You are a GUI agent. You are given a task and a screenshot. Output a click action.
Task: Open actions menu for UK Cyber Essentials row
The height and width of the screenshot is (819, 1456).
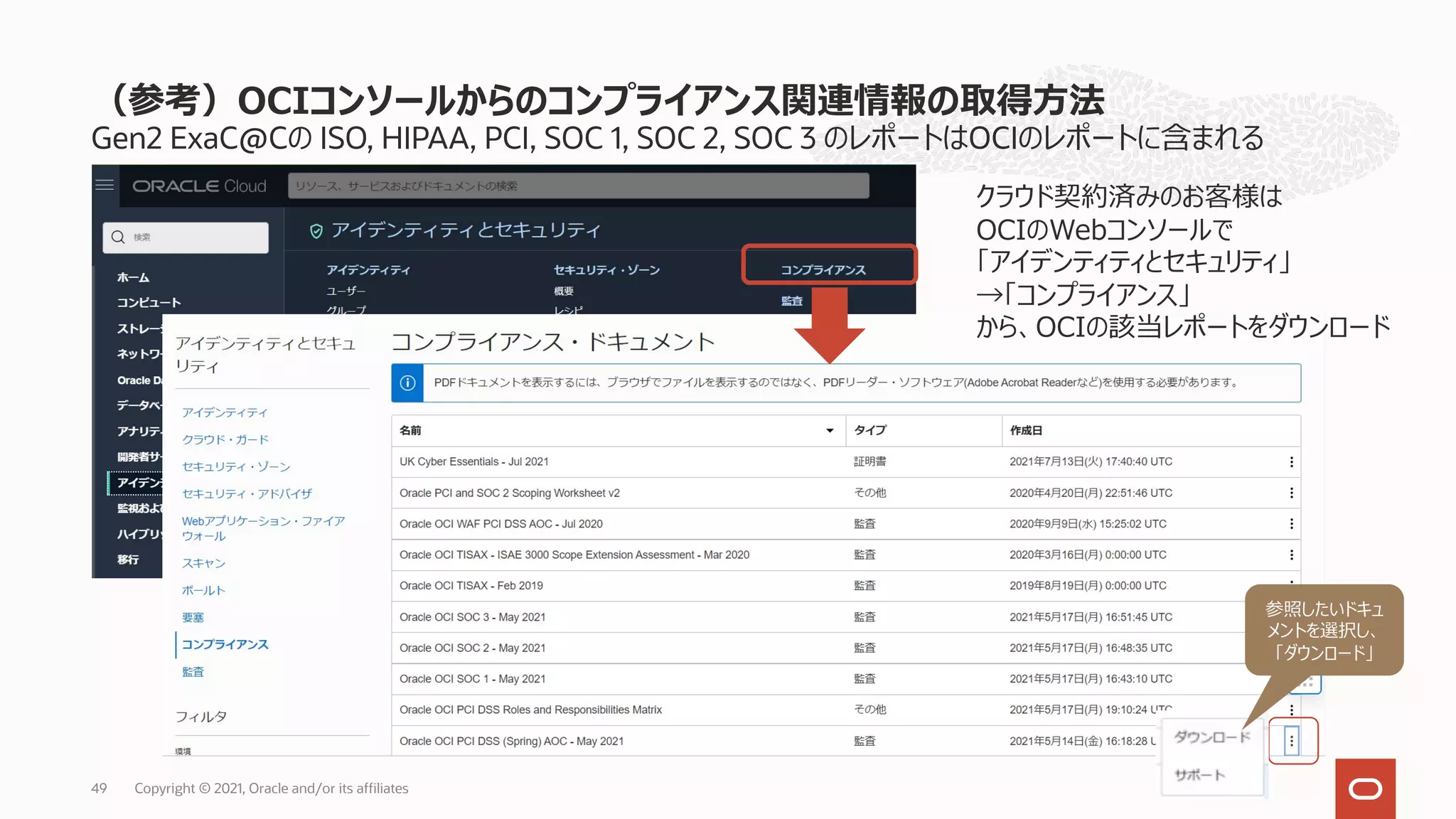[1291, 462]
